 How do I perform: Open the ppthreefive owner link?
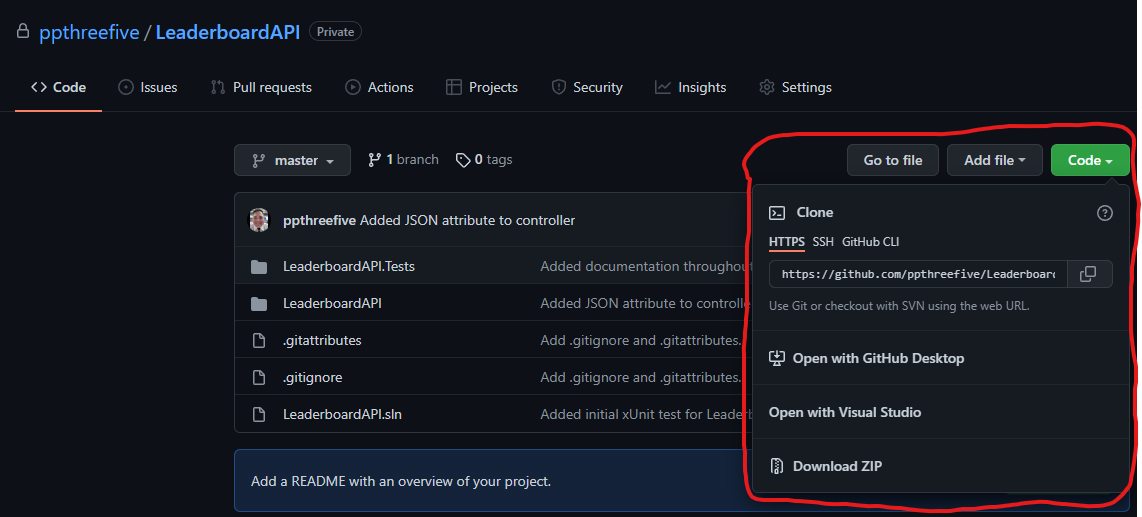(x=89, y=32)
